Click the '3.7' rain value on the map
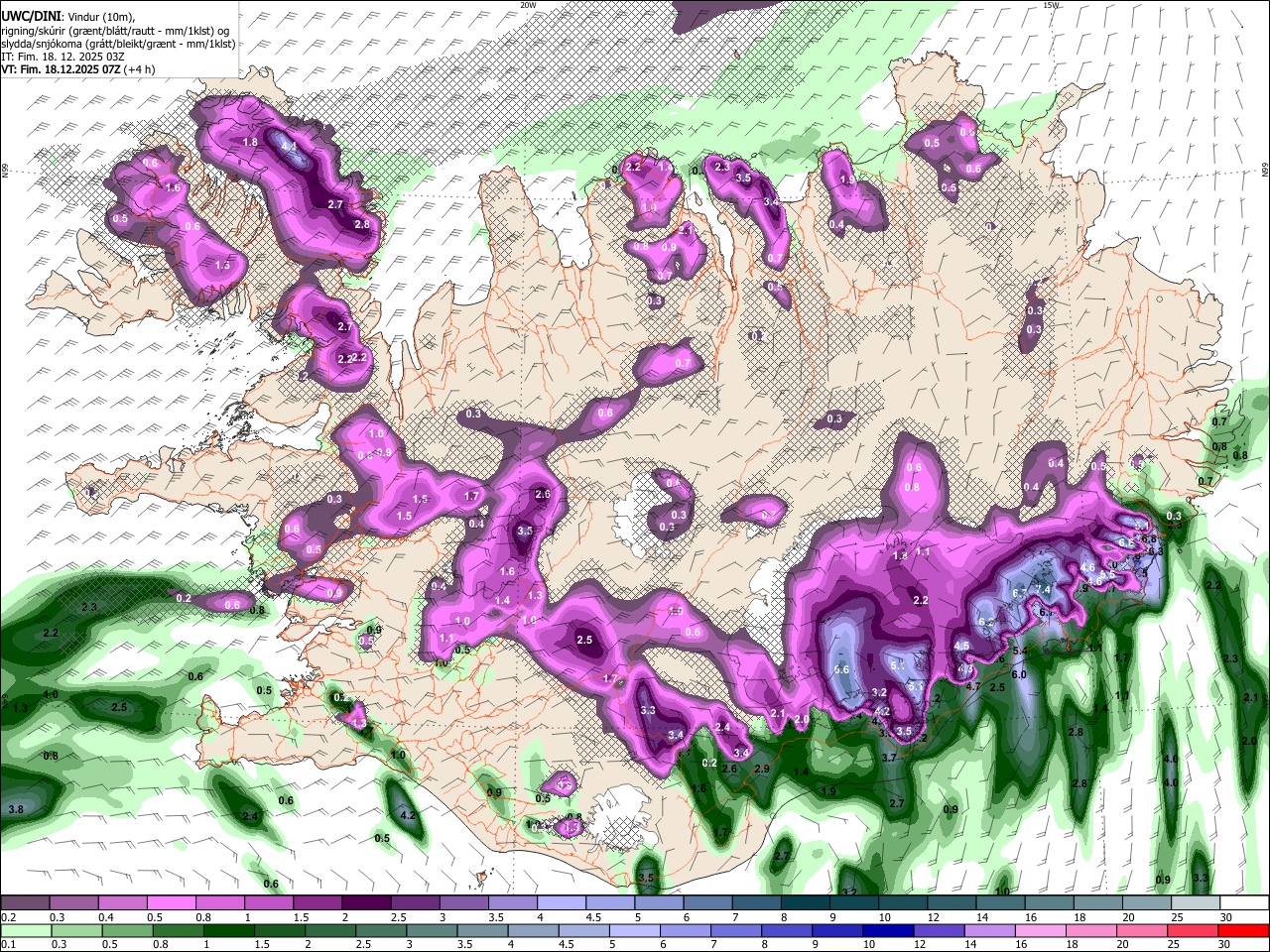The width and height of the screenshot is (1270, 952). pos(889,758)
